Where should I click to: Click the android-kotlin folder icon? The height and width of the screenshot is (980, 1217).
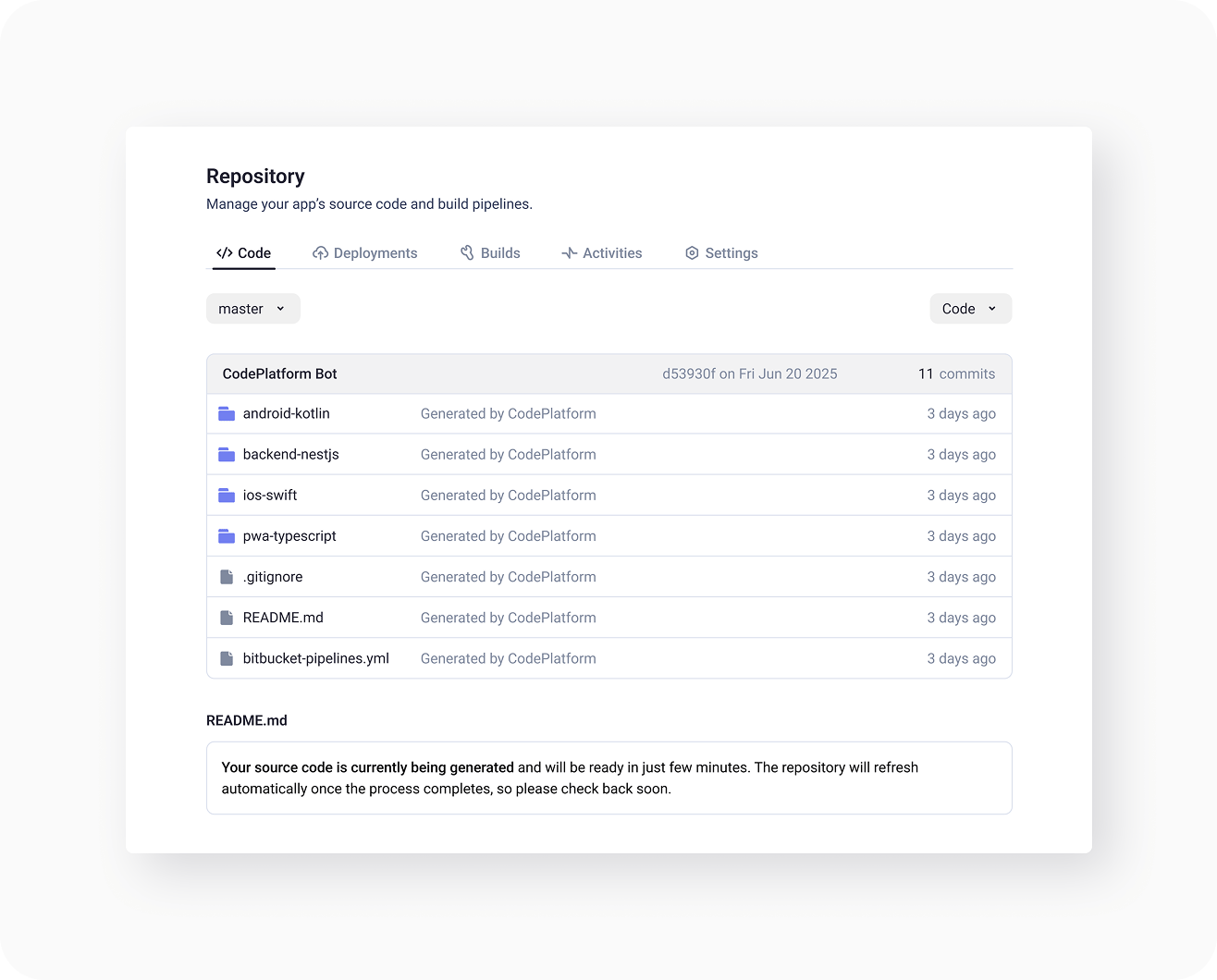click(227, 413)
